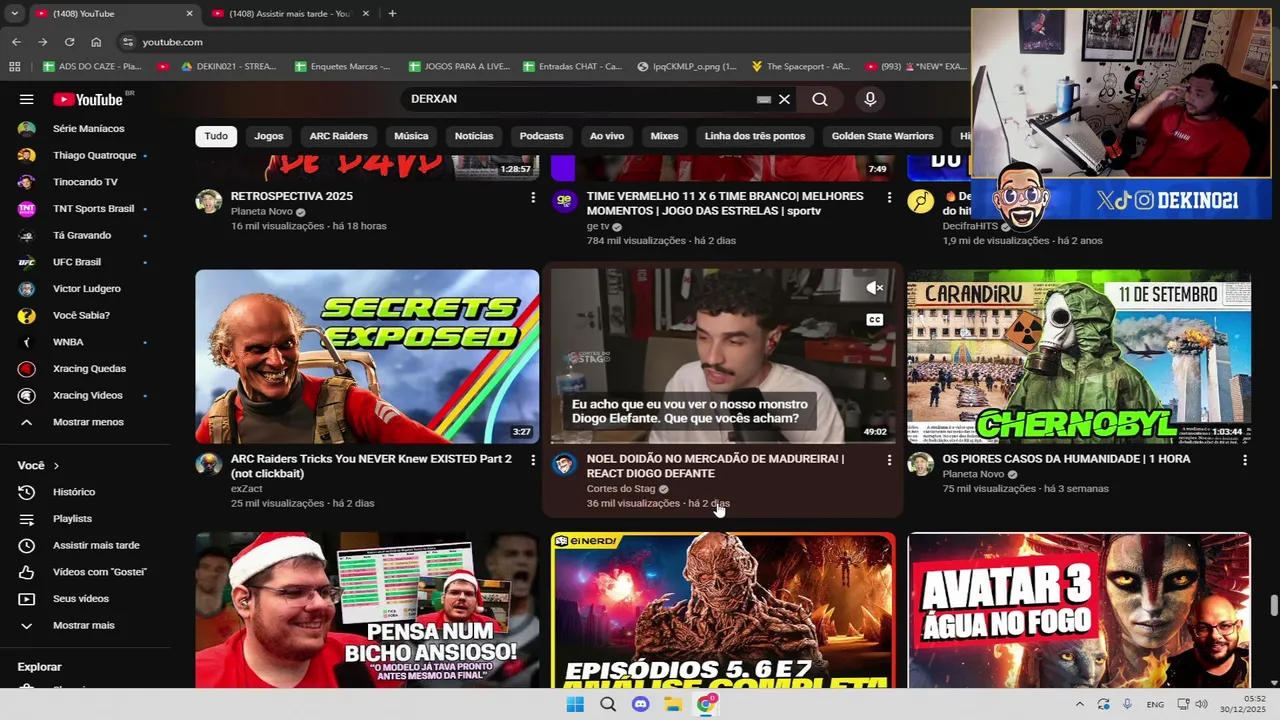Open NOEL DOIDÃO NO MERCADÃO video title
Viewport: 1280px width, 720px height.
(715, 466)
